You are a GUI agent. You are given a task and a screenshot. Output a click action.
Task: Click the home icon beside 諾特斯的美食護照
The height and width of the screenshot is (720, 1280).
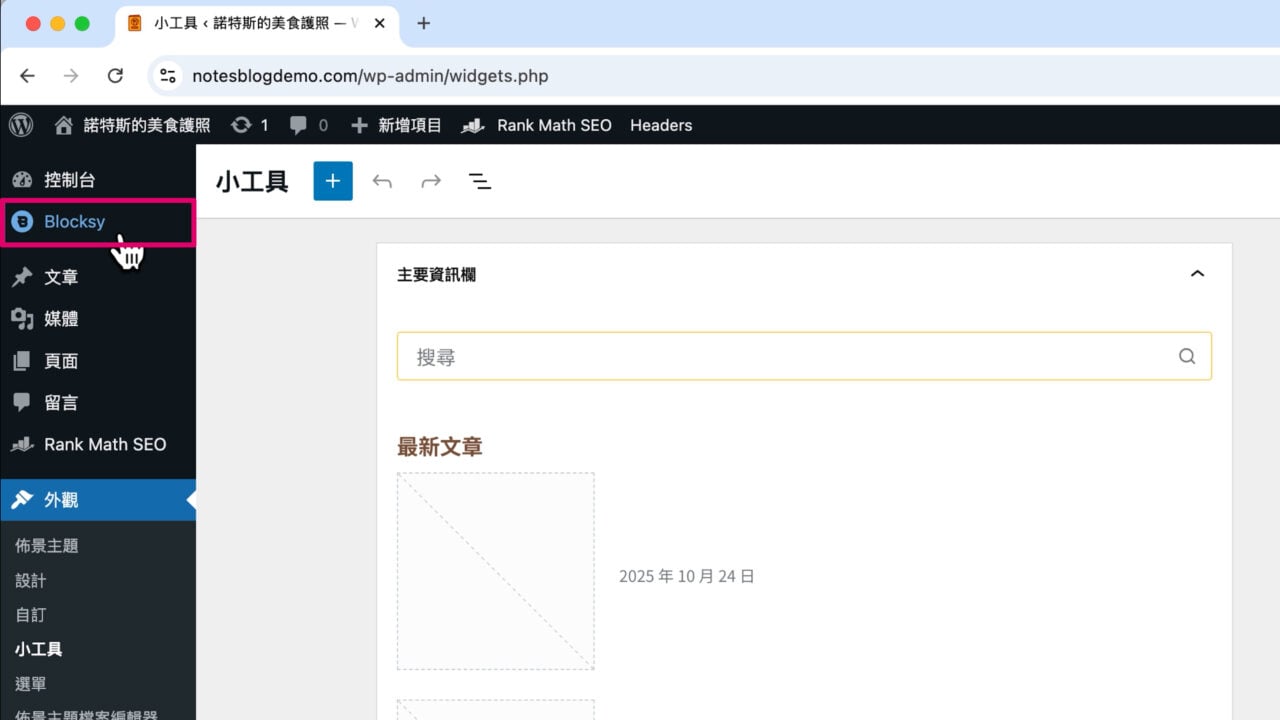66,124
